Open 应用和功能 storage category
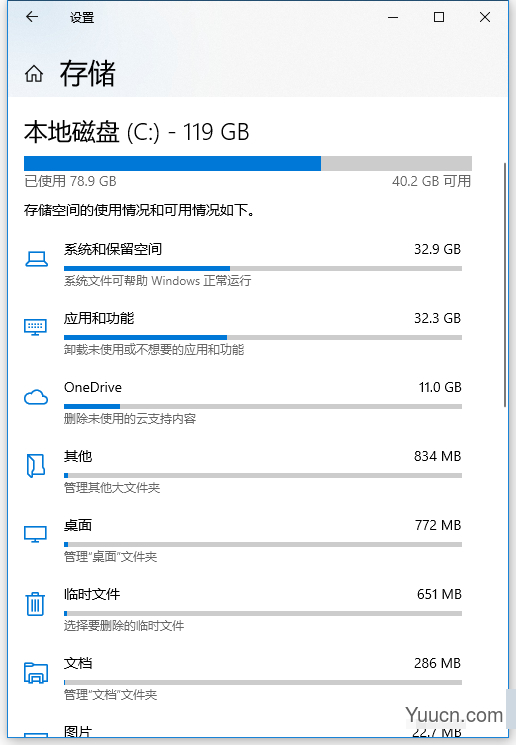The image size is (516, 745). 99,318
